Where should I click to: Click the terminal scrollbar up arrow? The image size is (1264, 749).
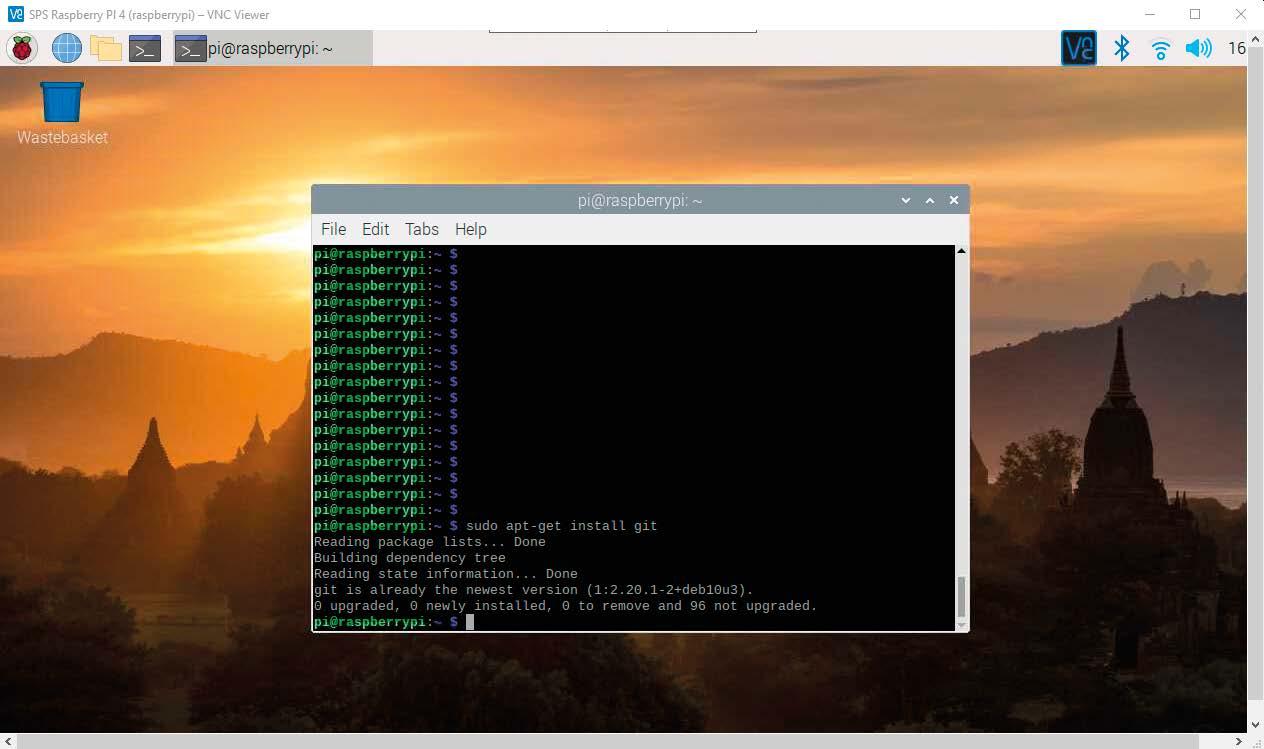pyautogui.click(x=962, y=251)
